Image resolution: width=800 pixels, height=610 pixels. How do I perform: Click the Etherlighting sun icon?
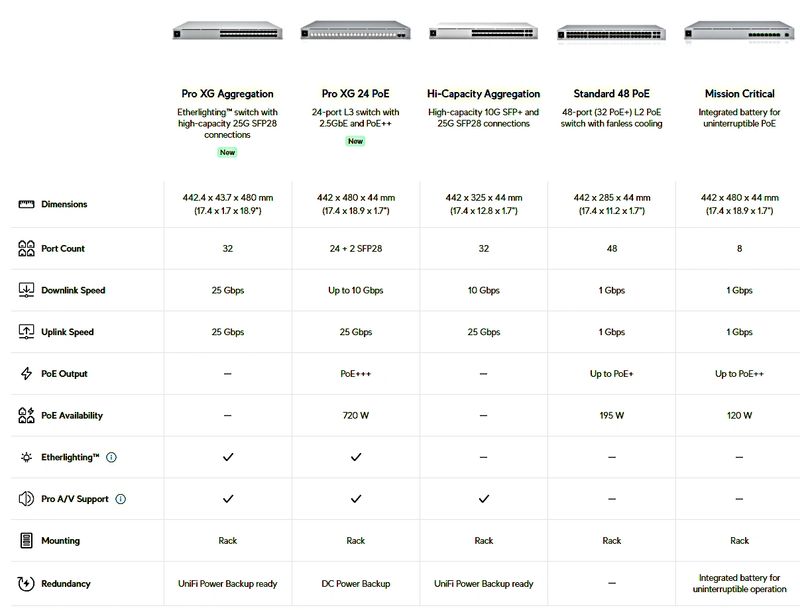coord(26,457)
